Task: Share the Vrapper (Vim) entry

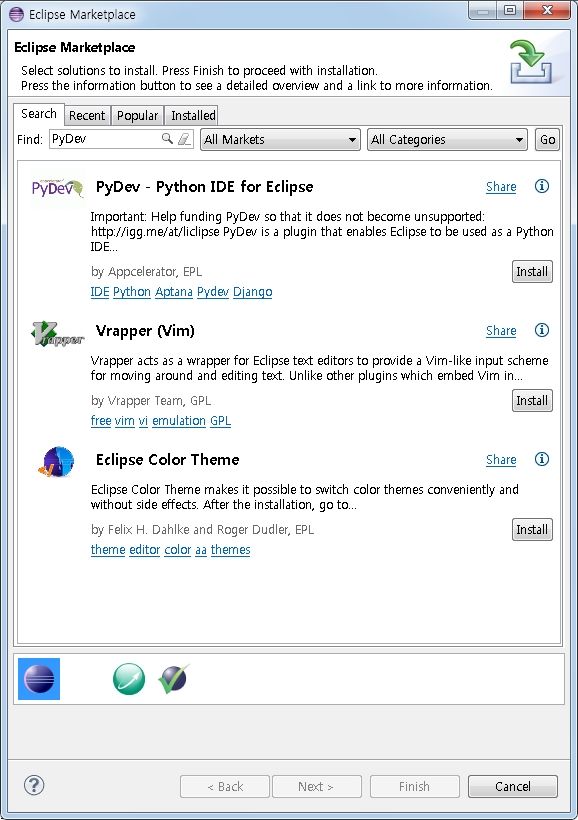Action: pyautogui.click(x=501, y=331)
